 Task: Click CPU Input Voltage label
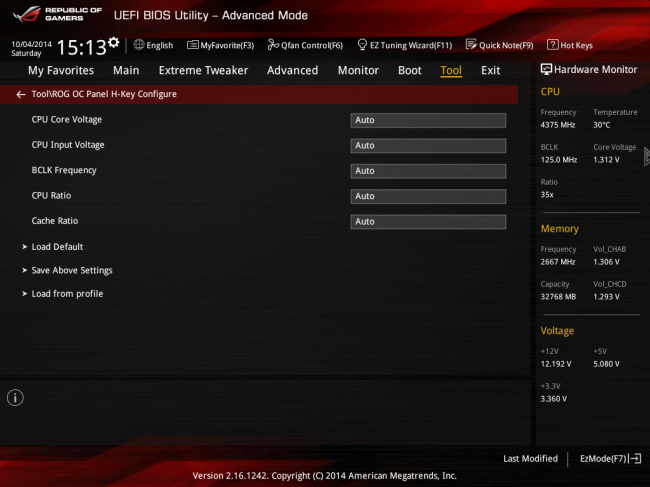pyautogui.click(x=68, y=145)
